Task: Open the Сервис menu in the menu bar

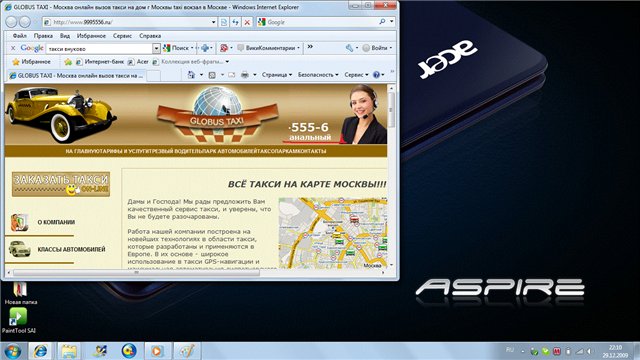Action: 122,36
